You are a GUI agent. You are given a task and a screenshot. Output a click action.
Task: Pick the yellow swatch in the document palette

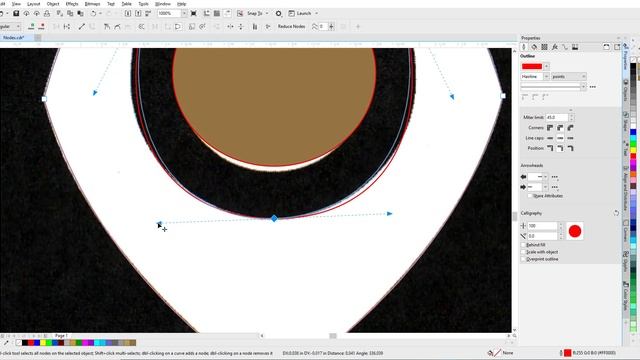(43, 343)
